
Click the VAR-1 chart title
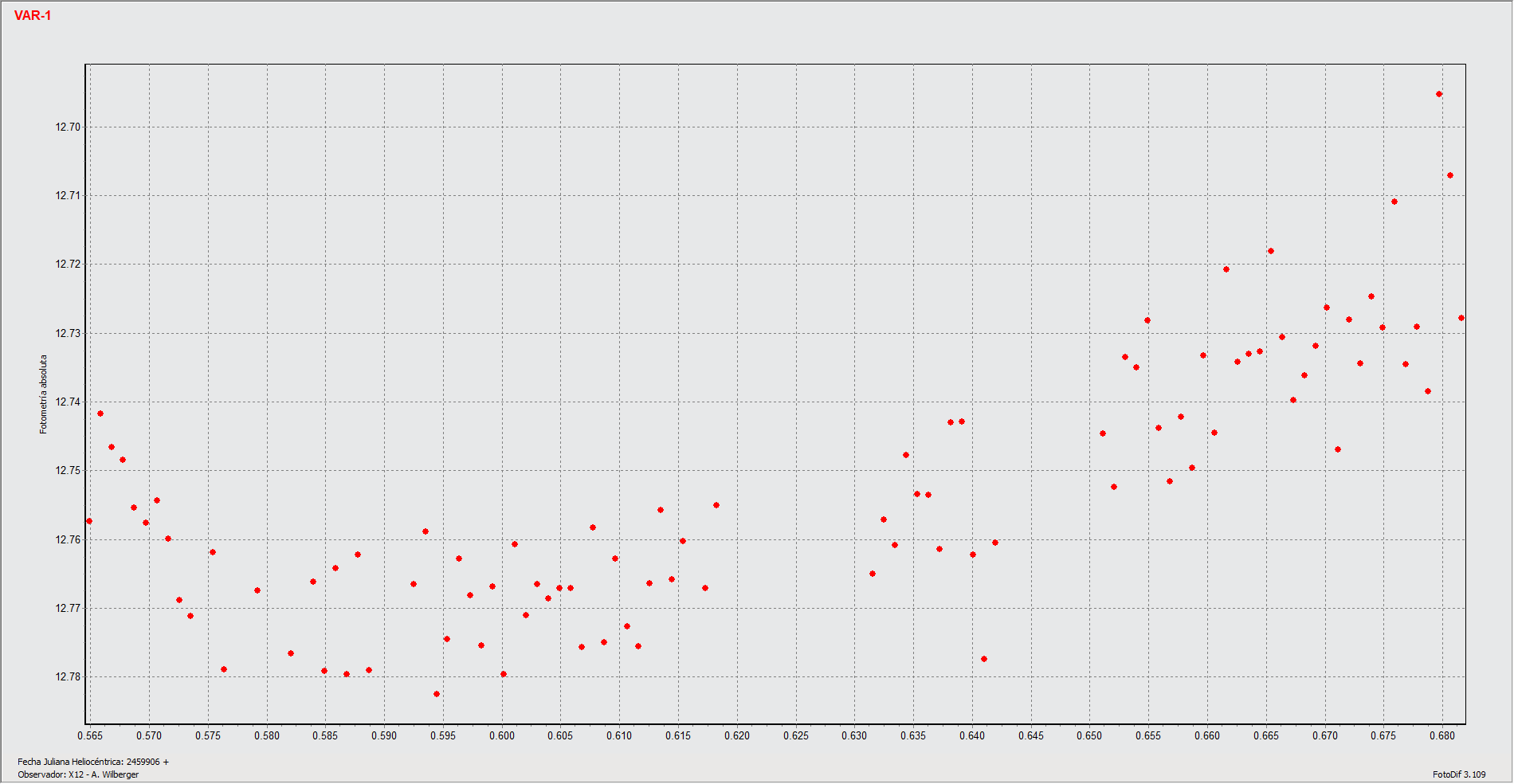(x=33, y=16)
